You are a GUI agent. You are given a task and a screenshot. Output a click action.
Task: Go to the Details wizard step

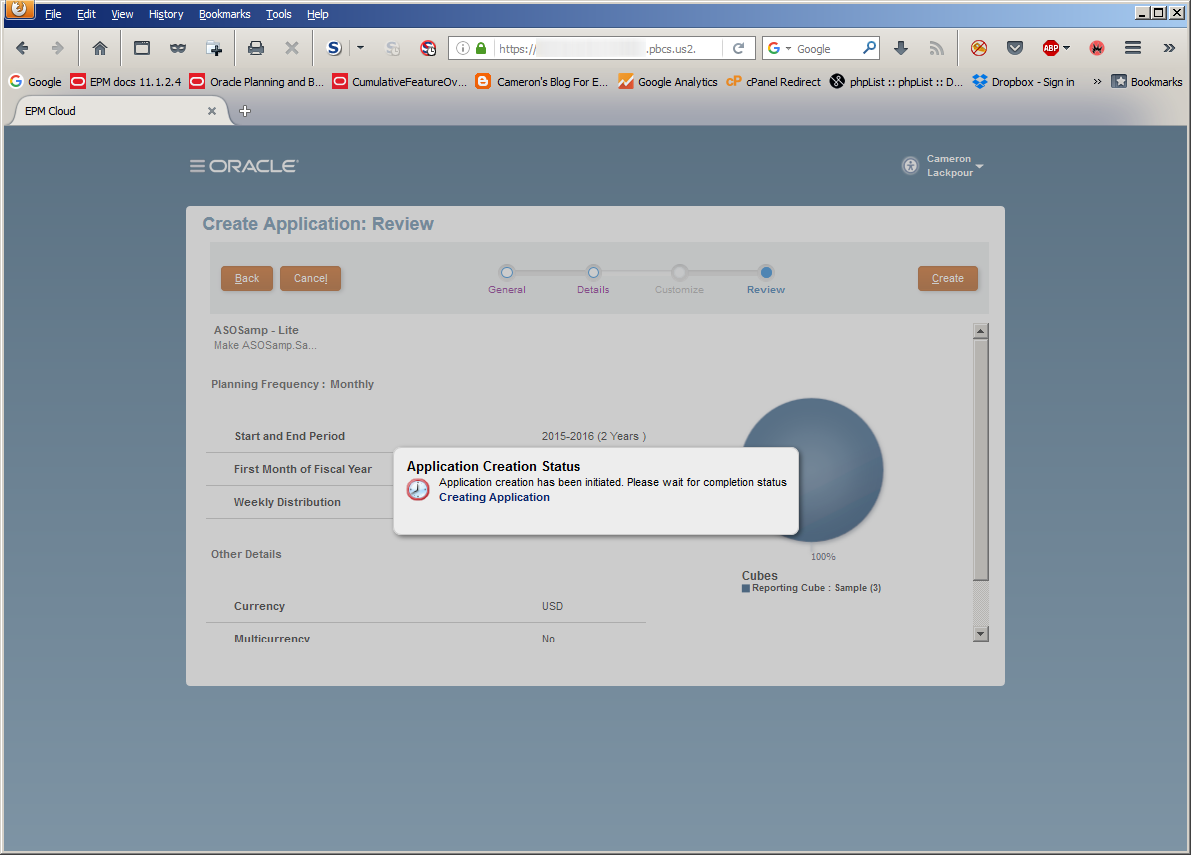coord(593,279)
